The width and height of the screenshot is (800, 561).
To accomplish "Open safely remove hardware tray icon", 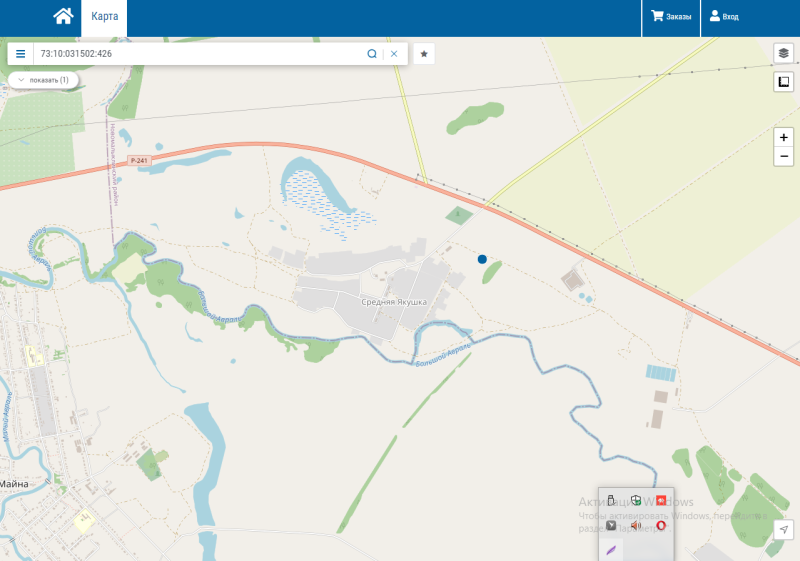I will (611, 500).
